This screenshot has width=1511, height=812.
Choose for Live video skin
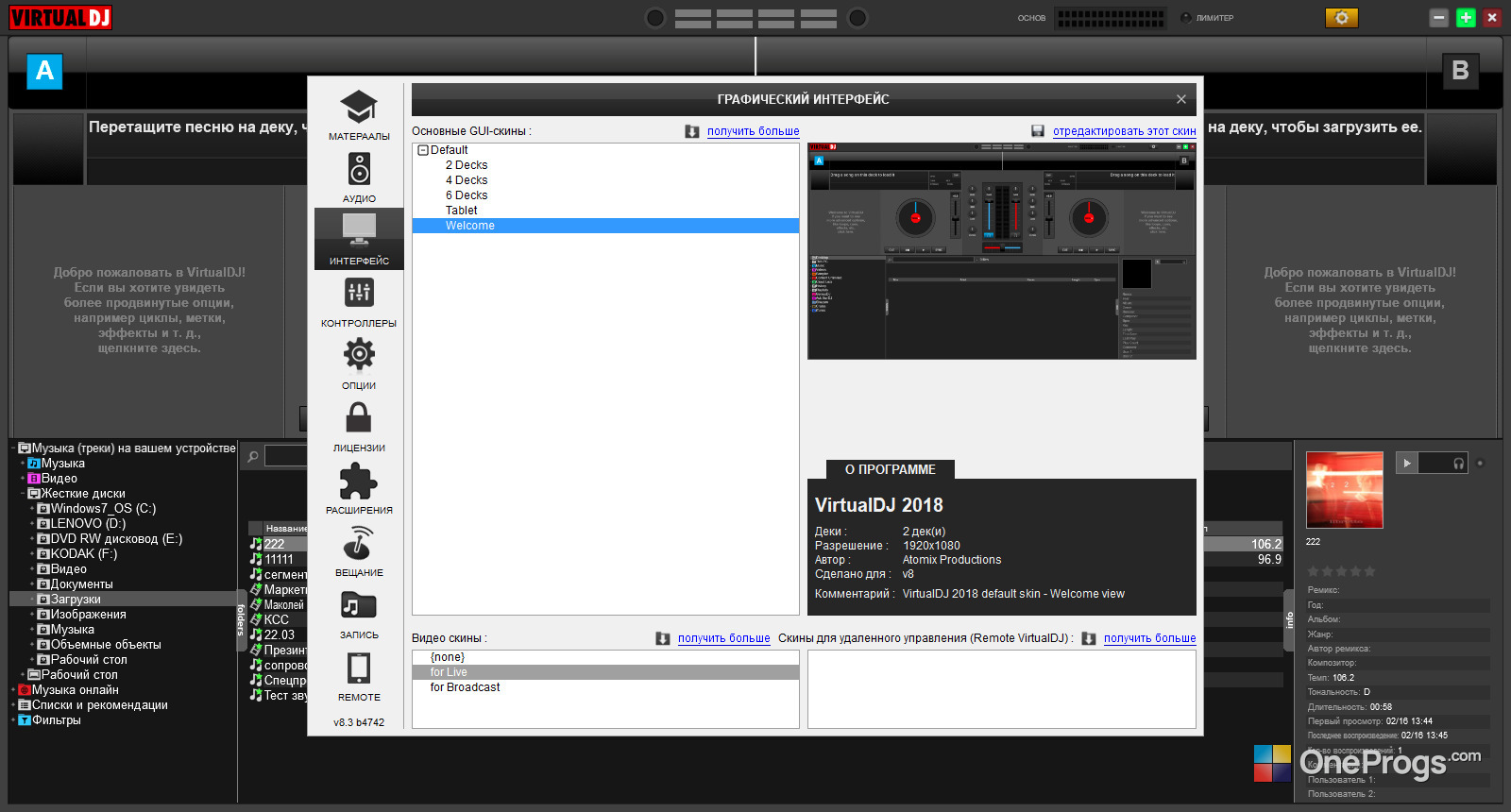point(605,672)
